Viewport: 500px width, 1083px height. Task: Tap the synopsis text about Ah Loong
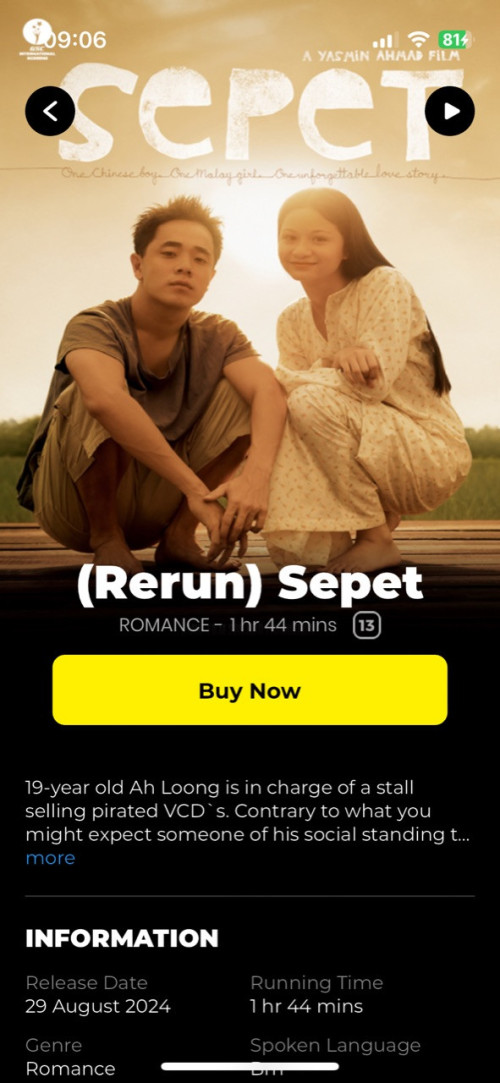pyautogui.click(x=247, y=812)
